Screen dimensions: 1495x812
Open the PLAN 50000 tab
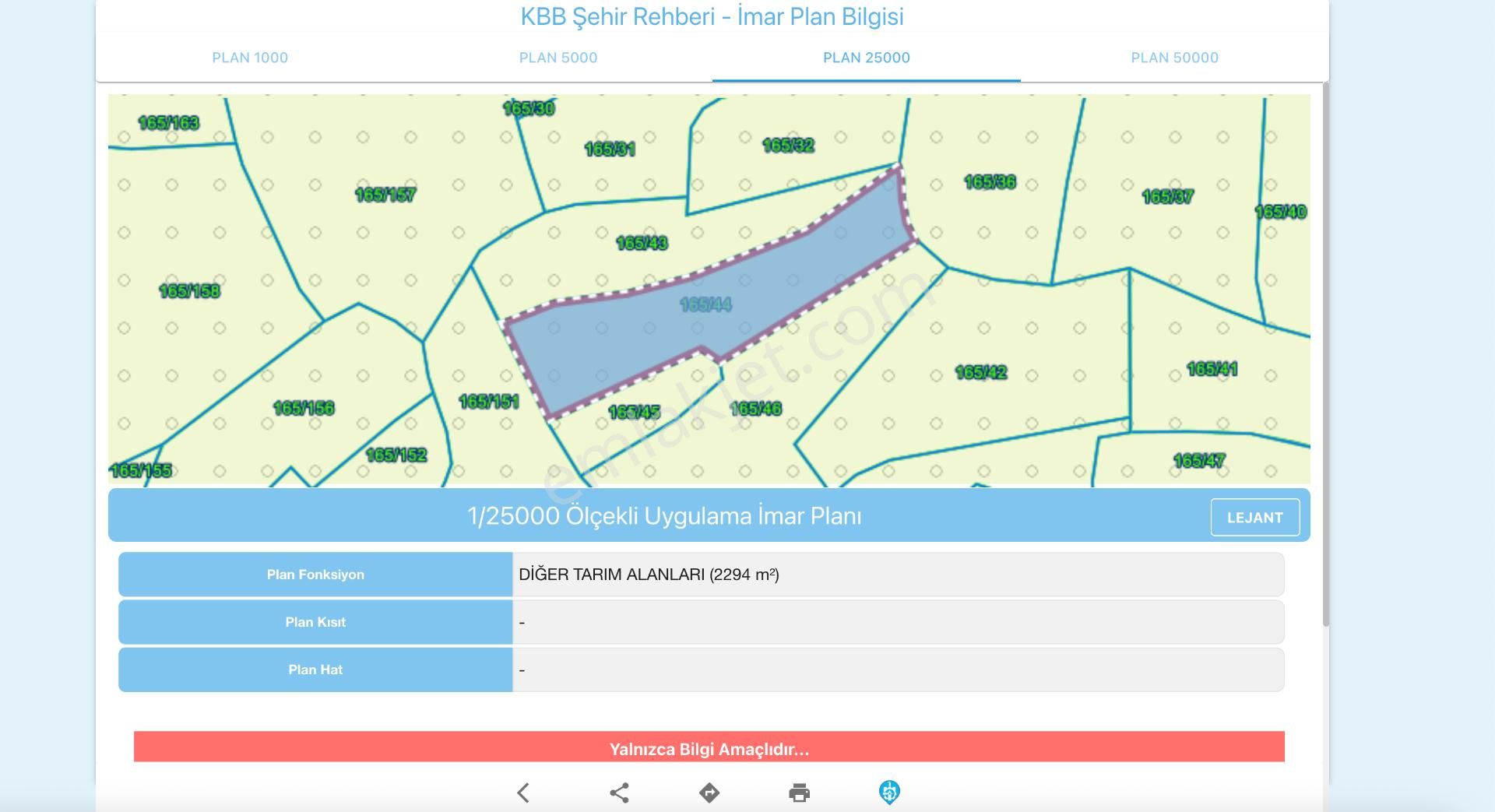pos(1174,58)
